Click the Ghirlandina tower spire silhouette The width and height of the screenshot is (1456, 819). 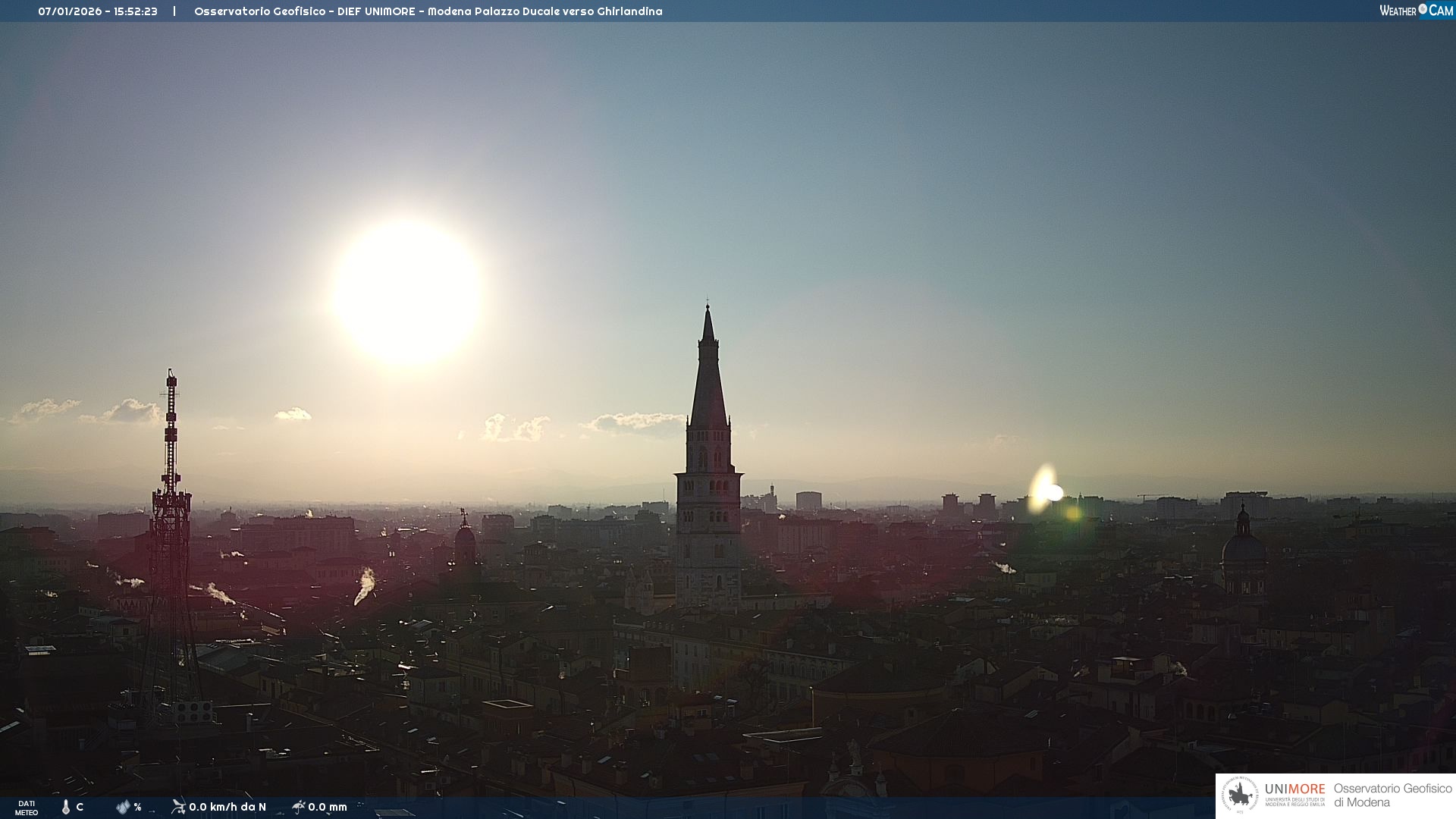708,379
